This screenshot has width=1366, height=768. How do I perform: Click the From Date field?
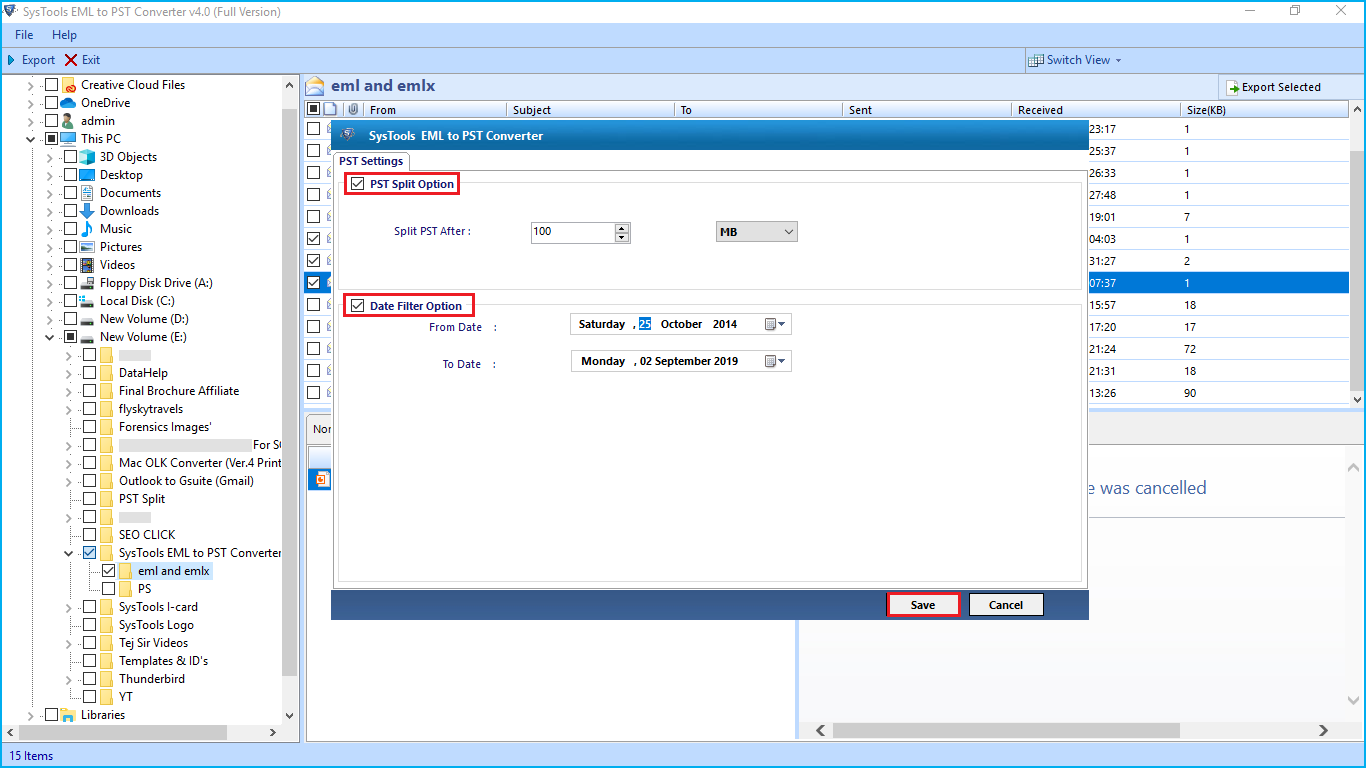(x=681, y=324)
